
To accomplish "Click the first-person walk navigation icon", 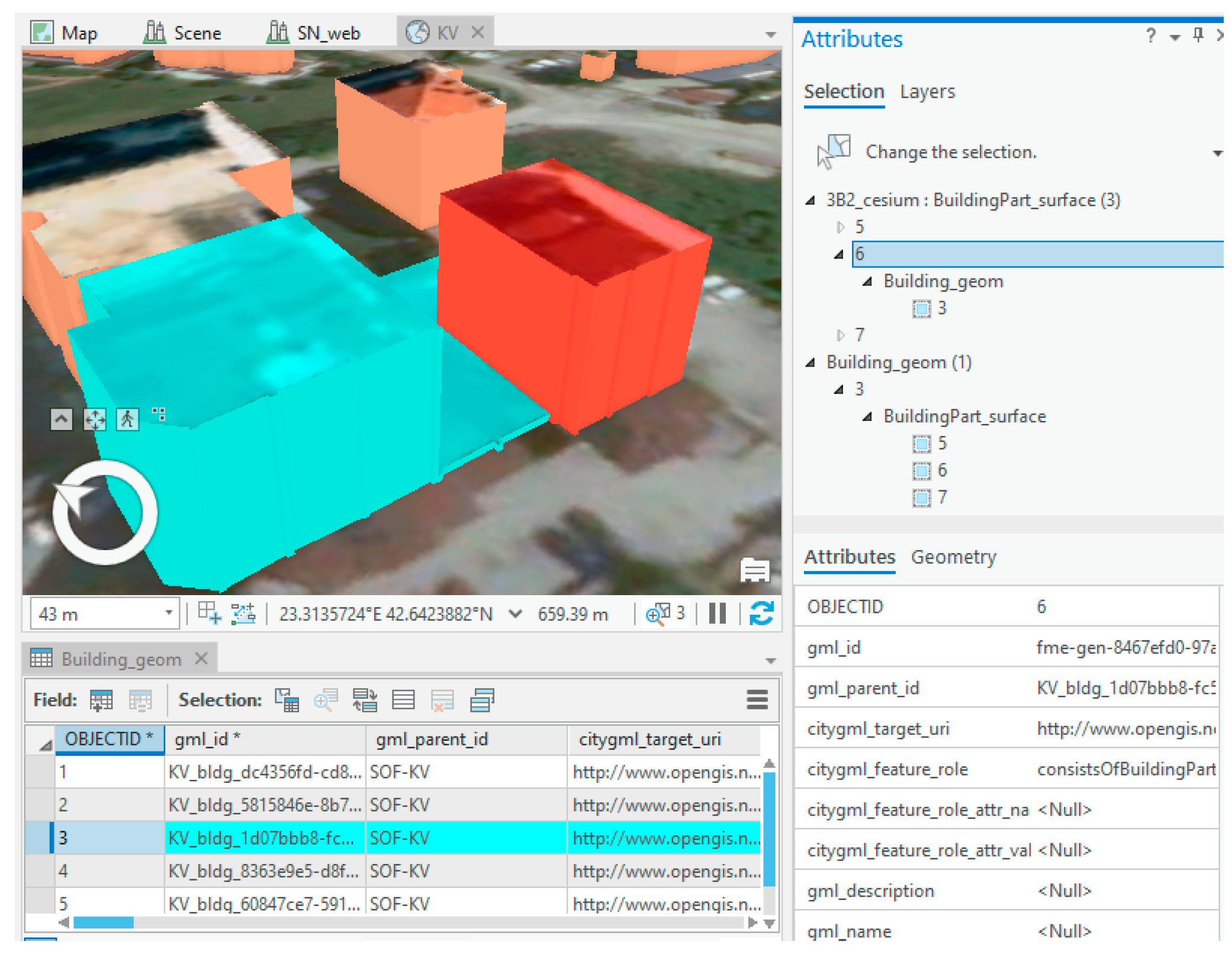I will (x=127, y=419).
